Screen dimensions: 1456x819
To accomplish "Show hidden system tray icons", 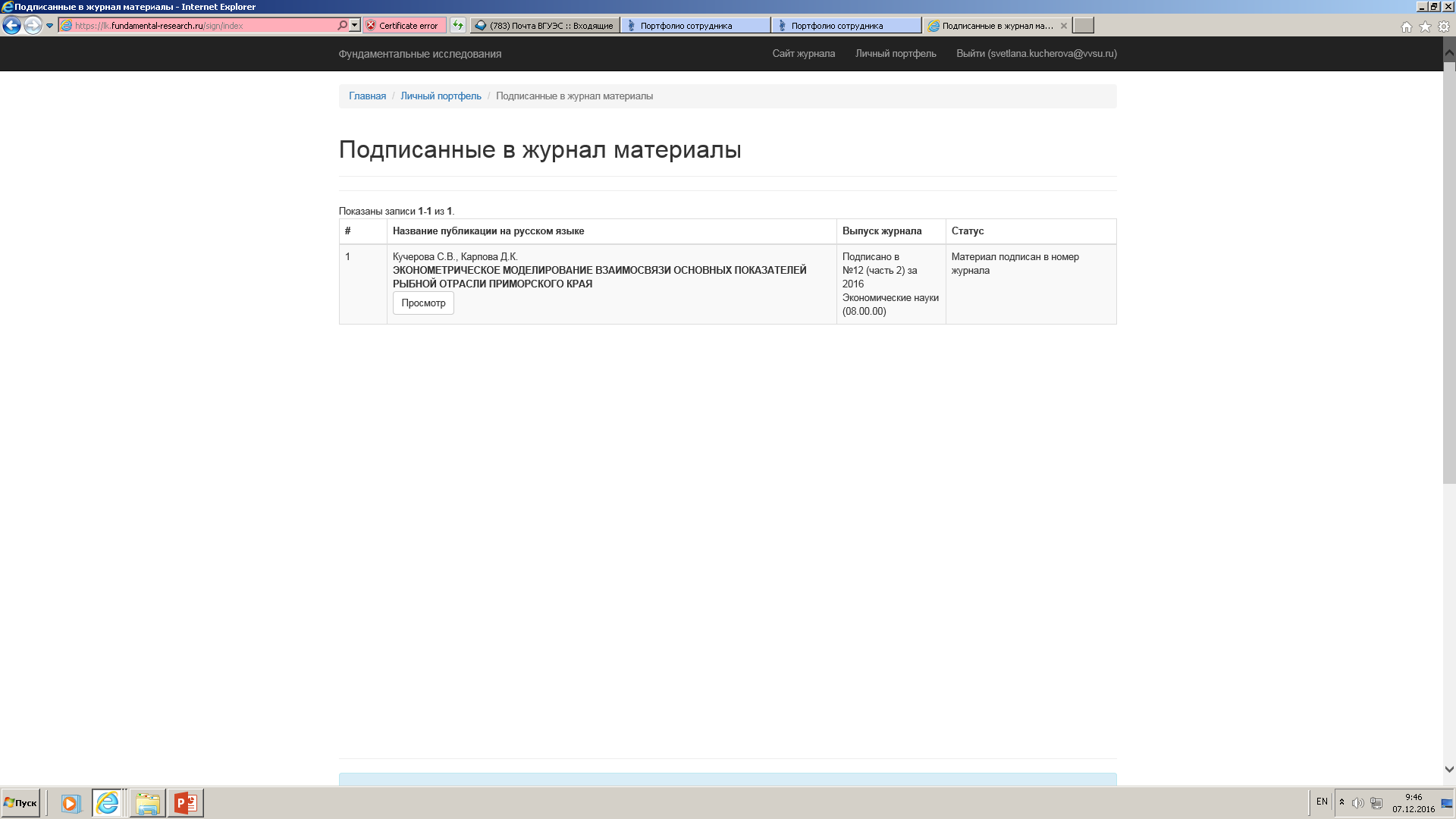I will [1341, 802].
